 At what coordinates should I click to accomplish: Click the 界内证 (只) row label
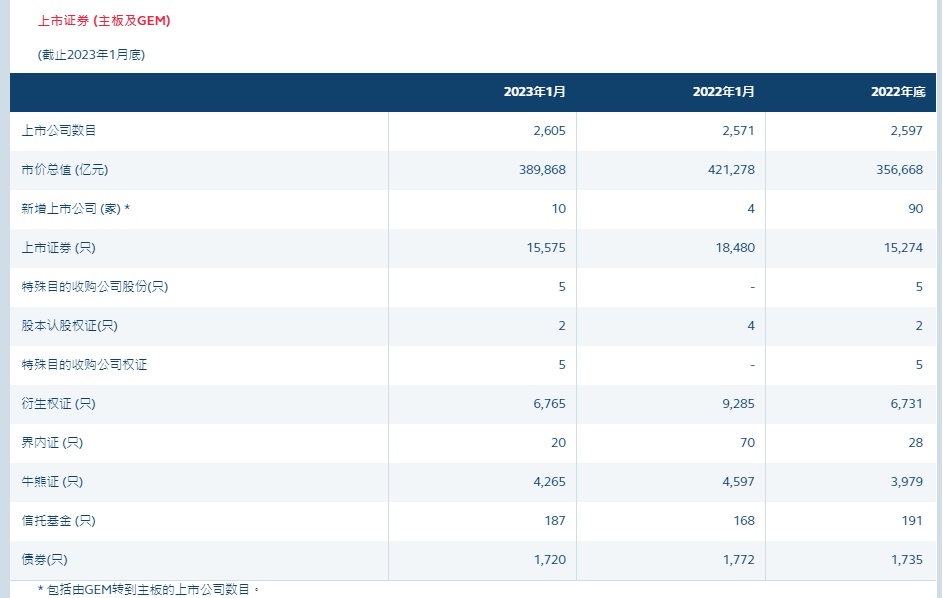click(x=52, y=443)
